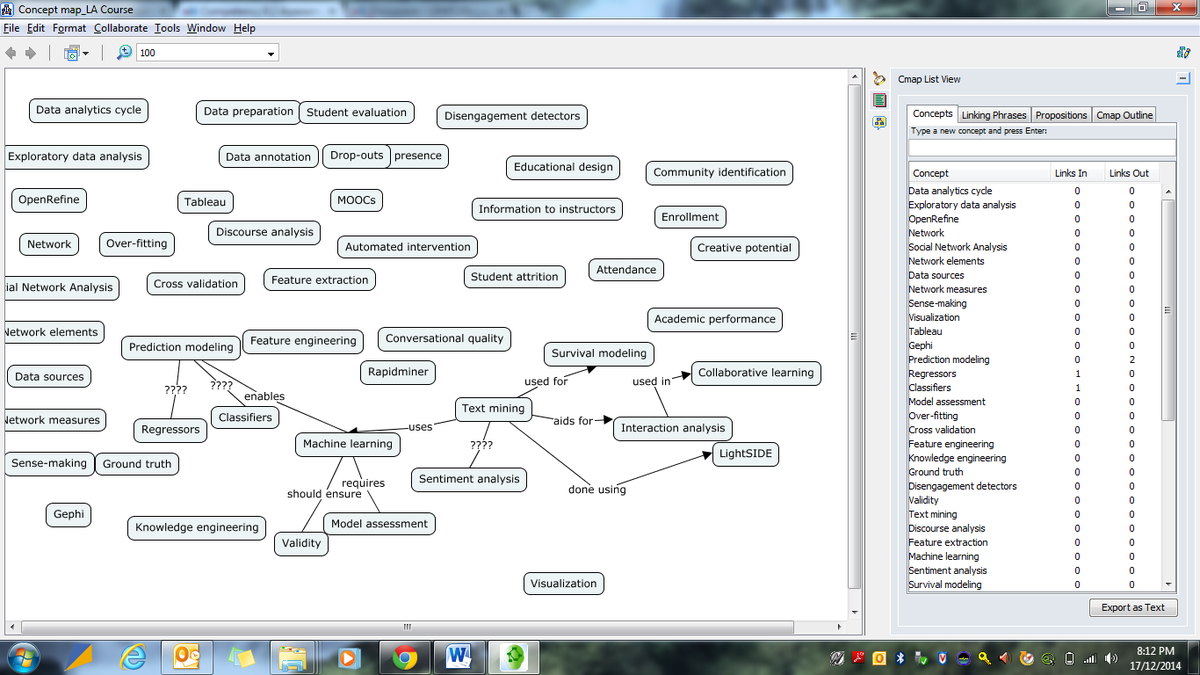Click the Forward navigation arrow
This screenshot has width=1200, height=675.
tap(32, 52)
